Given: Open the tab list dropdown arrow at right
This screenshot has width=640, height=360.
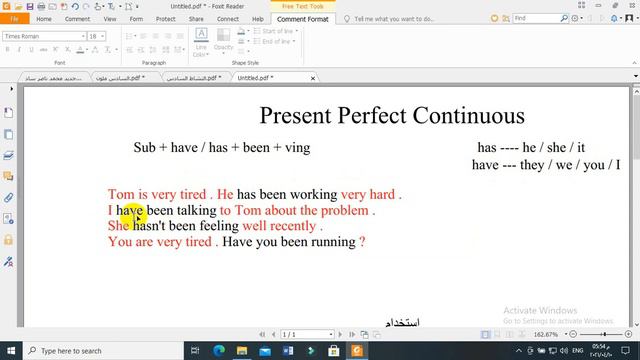Looking at the screenshot, I should click(x=636, y=76).
